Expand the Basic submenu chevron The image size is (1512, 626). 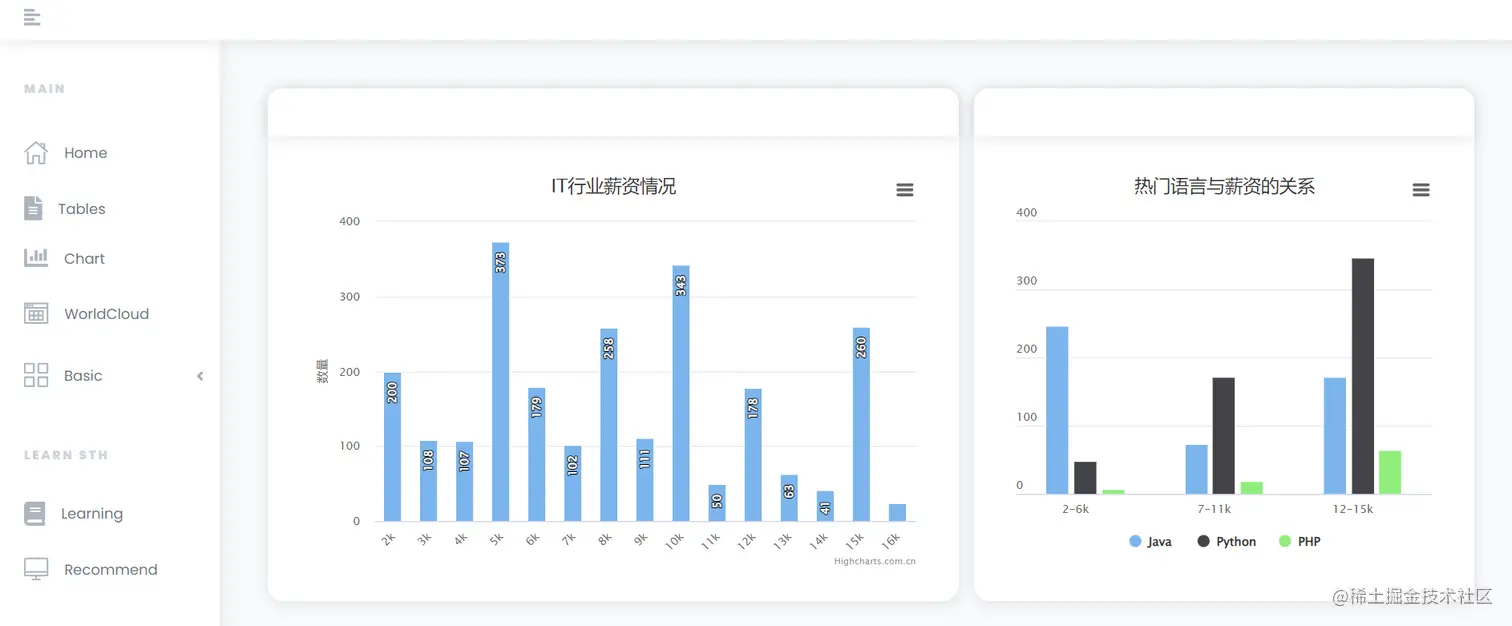click(x=200, y=376)
